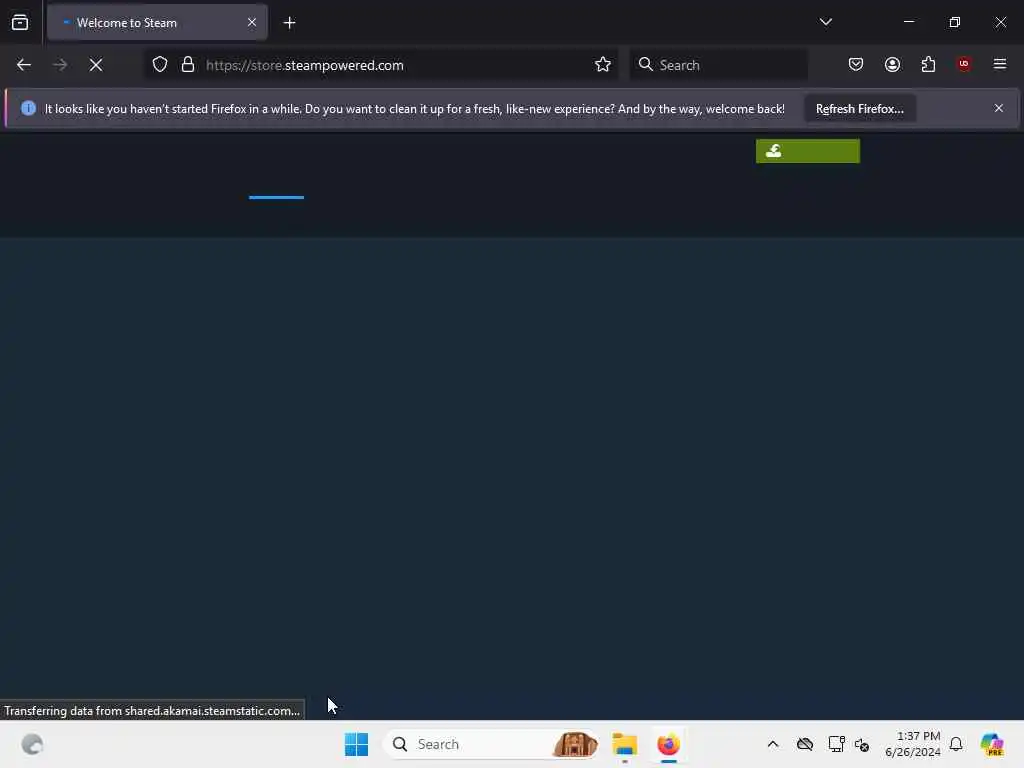The height and width of the screenshot is (768, 1024).
Task: Select the Welcome to Steam tab
Action: tap(157, 23)
